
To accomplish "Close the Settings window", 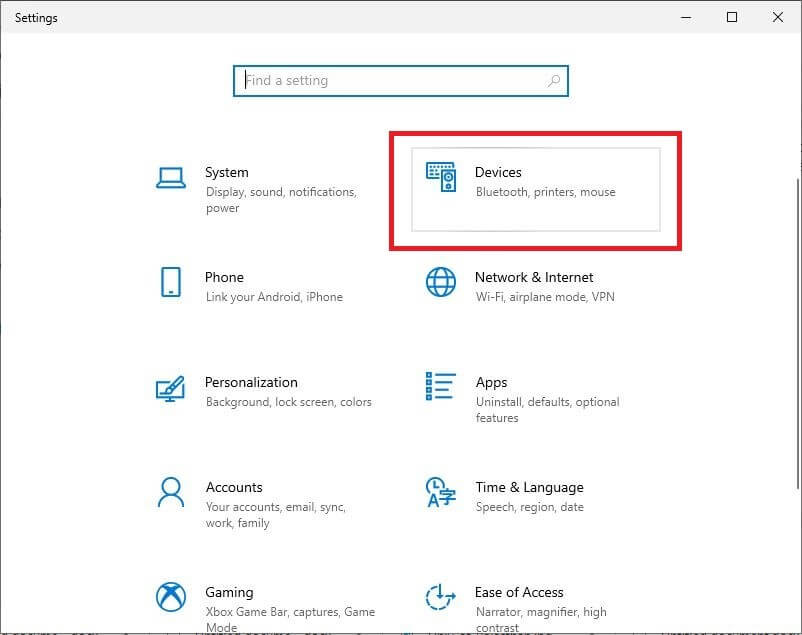I will 778,17.
